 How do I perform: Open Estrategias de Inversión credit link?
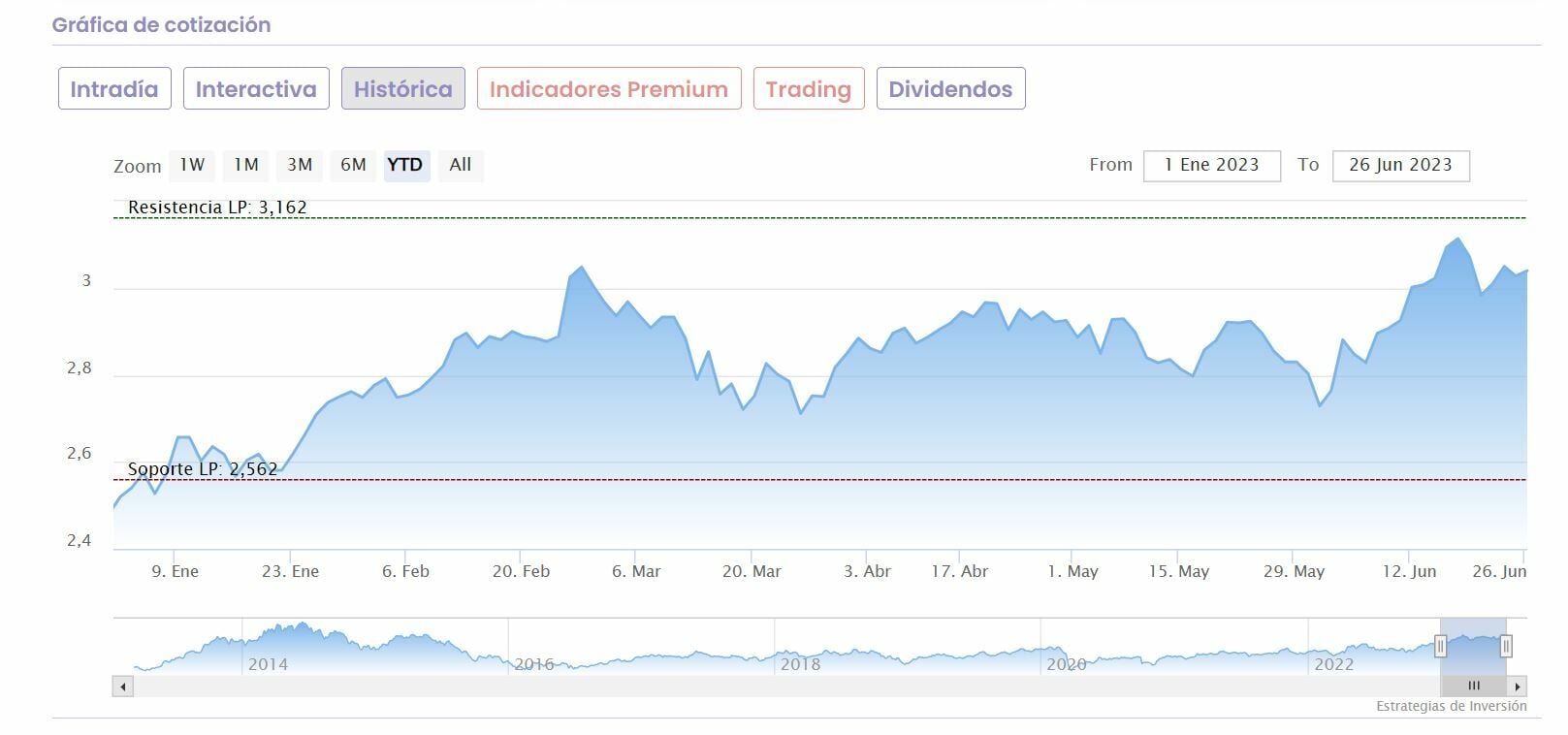click(x=1451, y=707)
